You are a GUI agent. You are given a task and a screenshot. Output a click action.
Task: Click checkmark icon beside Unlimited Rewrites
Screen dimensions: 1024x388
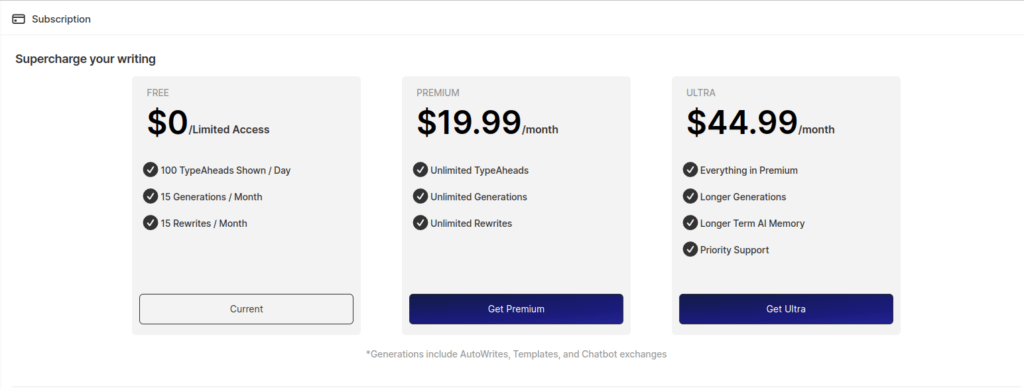[x=420, y=223]
